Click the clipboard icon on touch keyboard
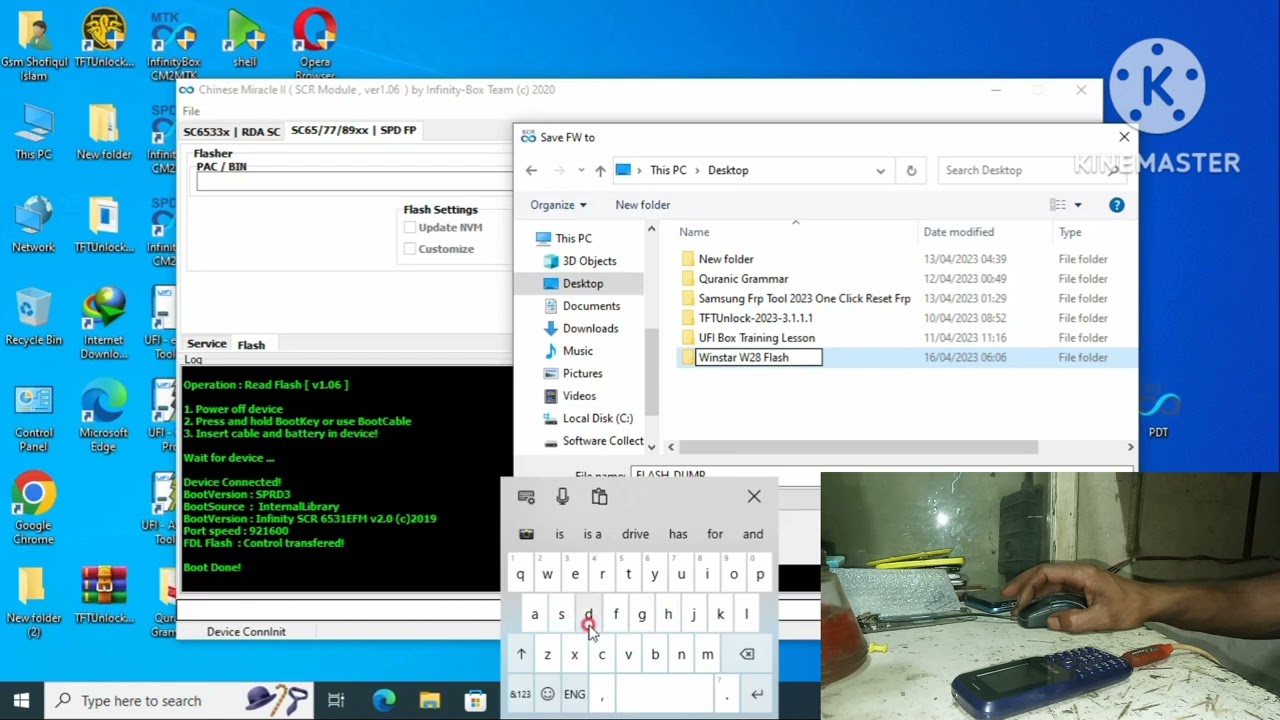This screenshot has width=1280, height=720. point(599,497)
